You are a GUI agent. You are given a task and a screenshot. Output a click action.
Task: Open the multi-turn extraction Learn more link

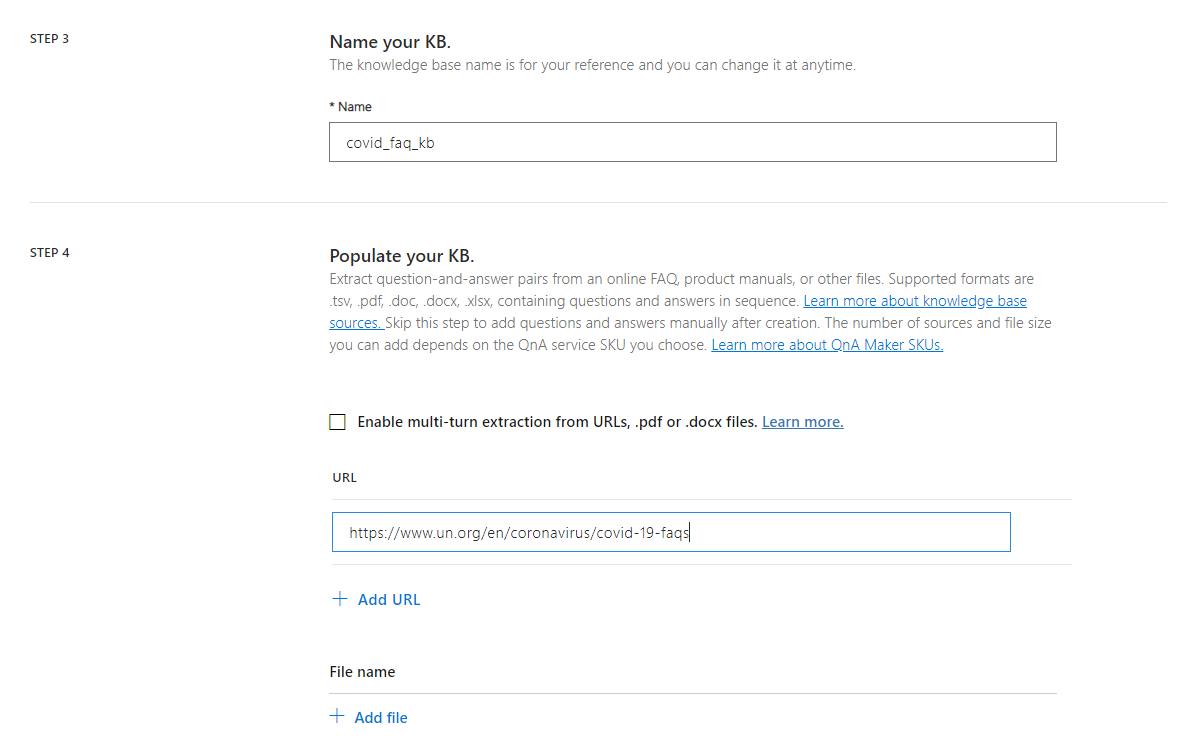click(802, 421)
